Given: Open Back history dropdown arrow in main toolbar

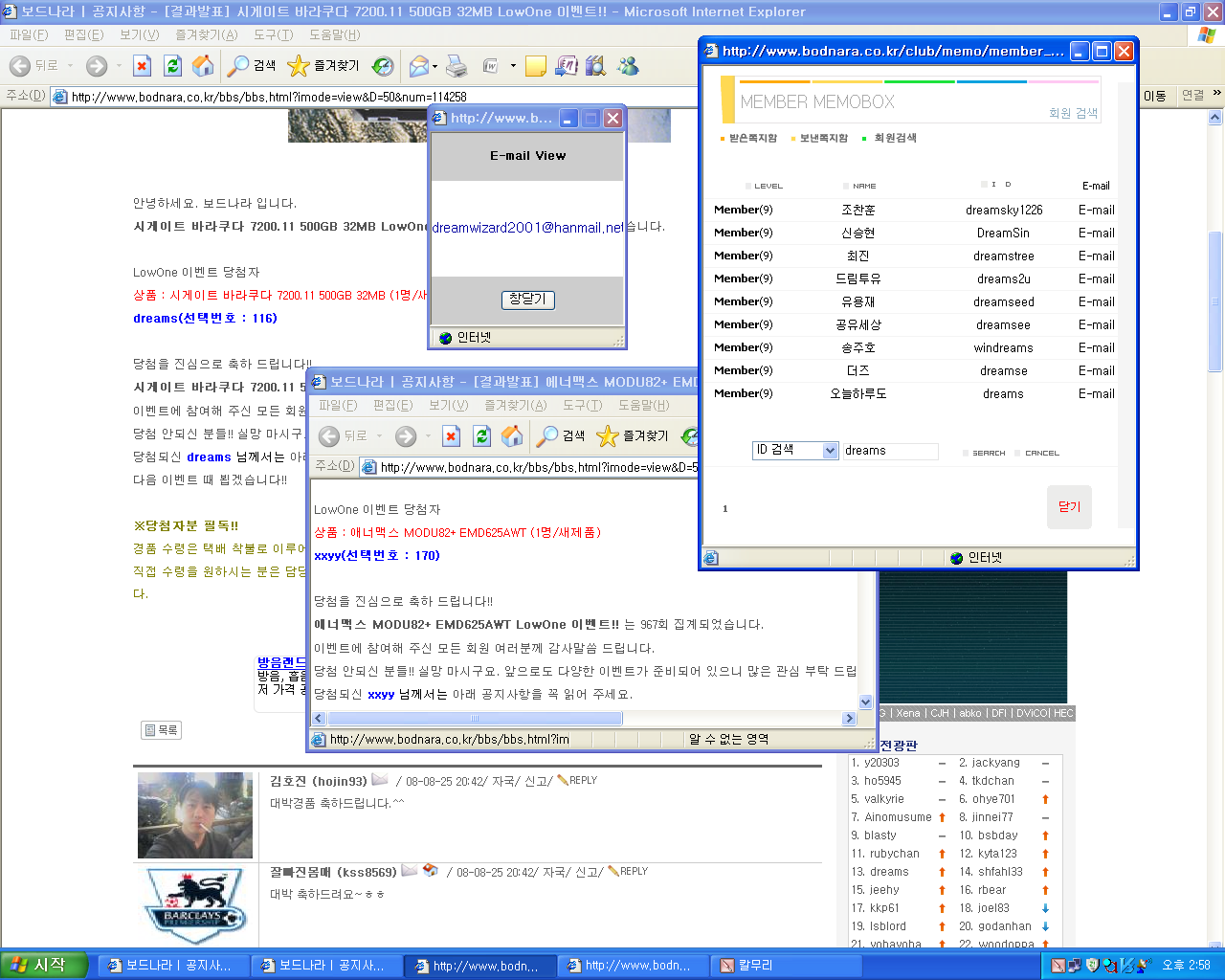Looking at the screenshot, I should click(x=70, y=66).
